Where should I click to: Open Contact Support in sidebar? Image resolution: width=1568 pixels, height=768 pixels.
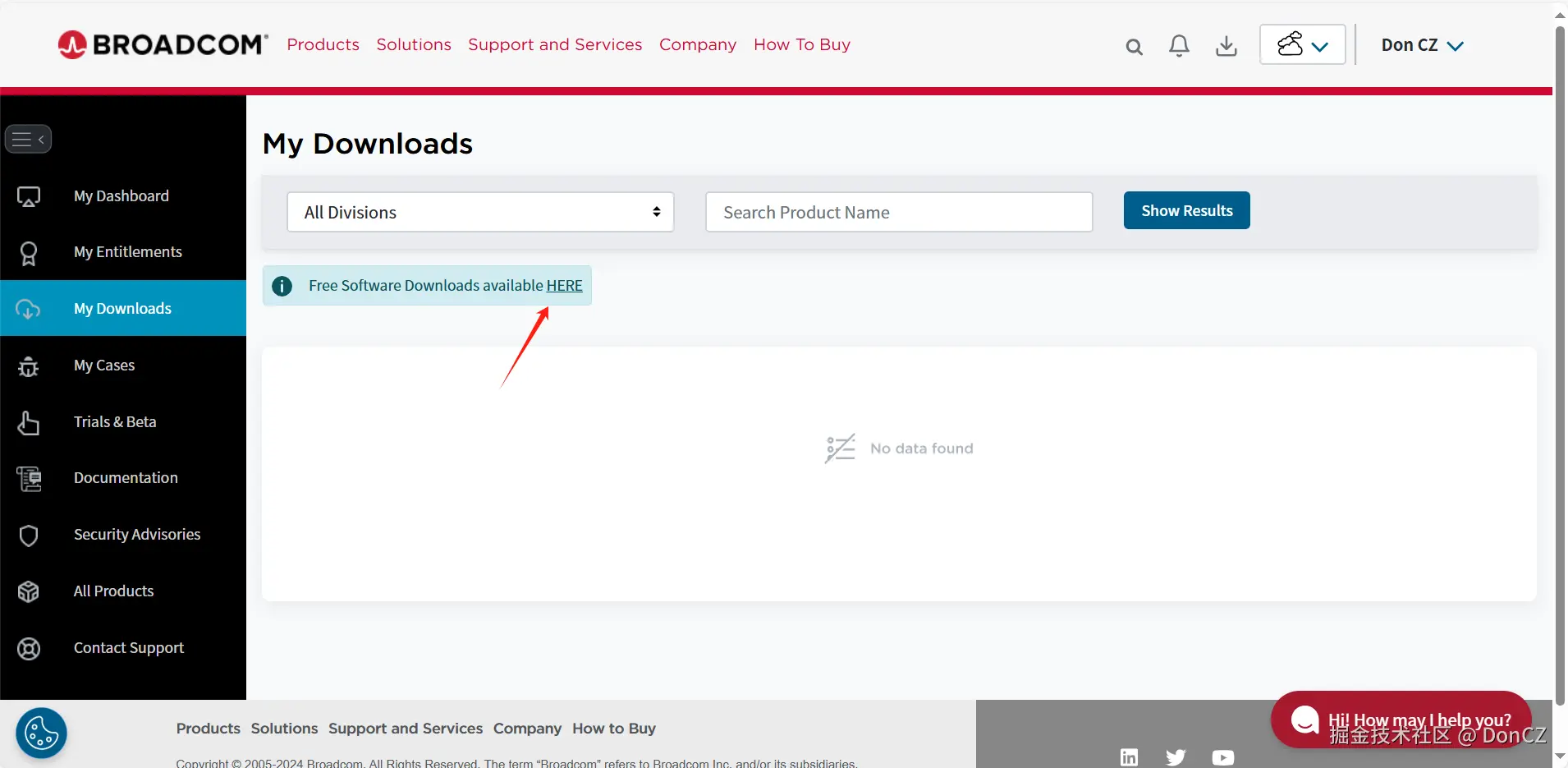129,647
